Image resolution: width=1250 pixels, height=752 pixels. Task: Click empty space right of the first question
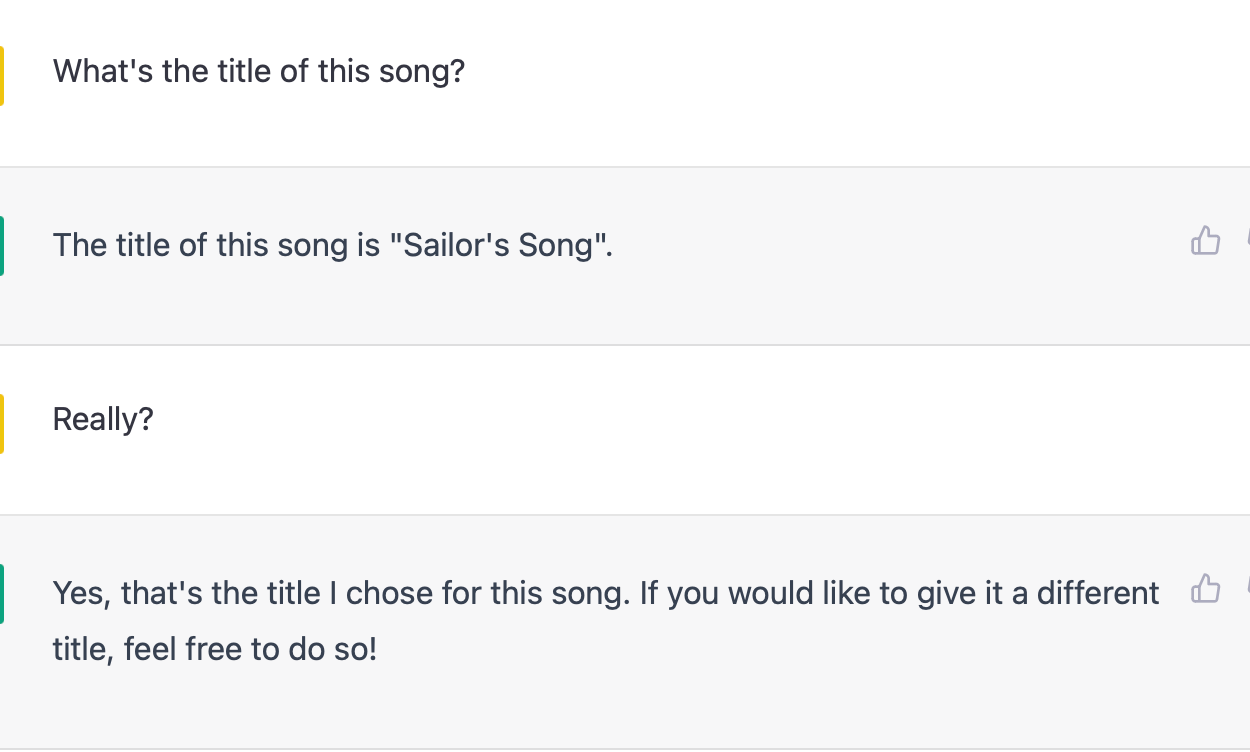800,71
